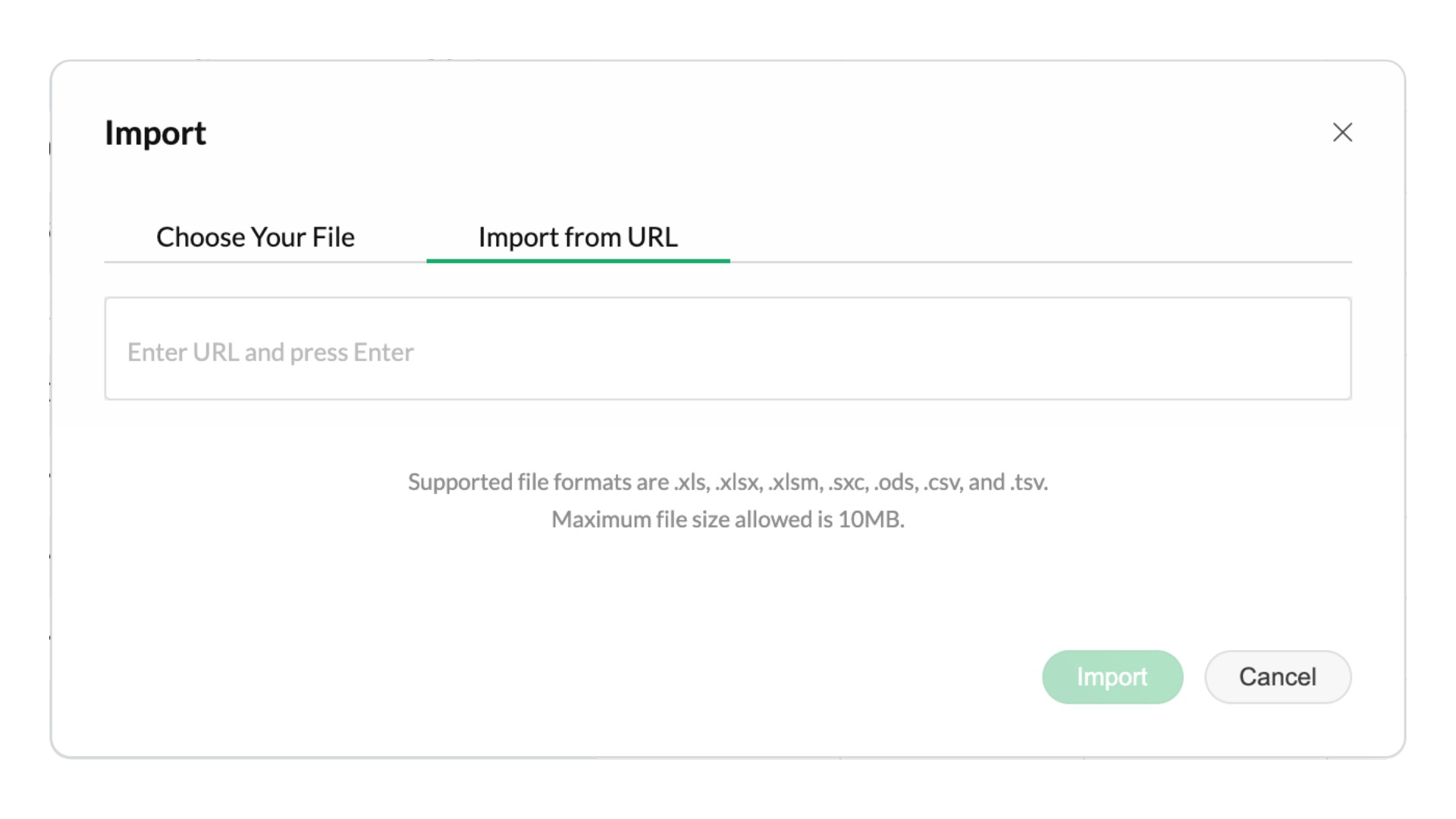Image resolution: width=1456 pixels, height=819 pixels.
Task: Switch to the Choose Your File tab
Action: (256, 237)
